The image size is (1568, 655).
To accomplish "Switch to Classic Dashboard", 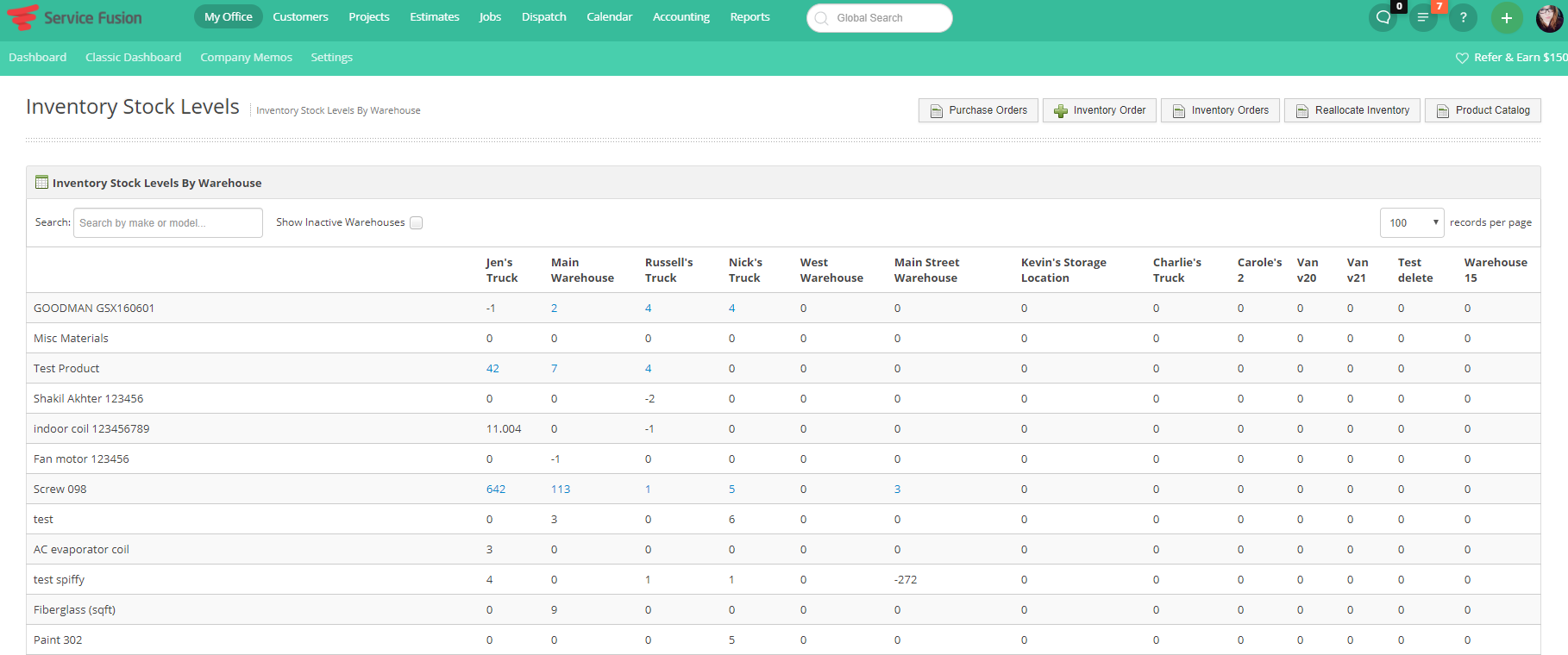I will point(134,57).
